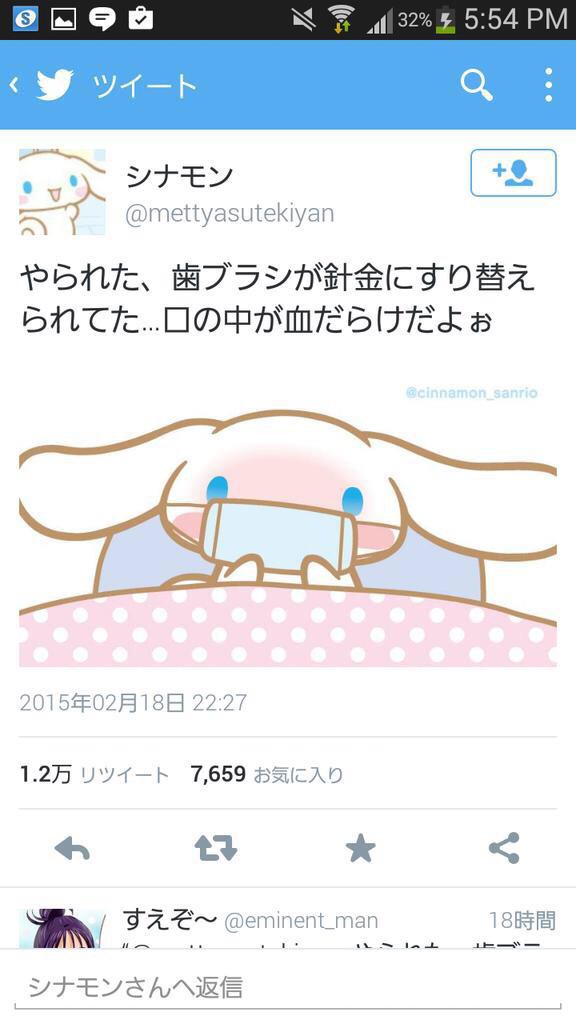This screenshot has height=1024, width=576.
Task: Open the three-dot overflow menu
Action: 549,85
